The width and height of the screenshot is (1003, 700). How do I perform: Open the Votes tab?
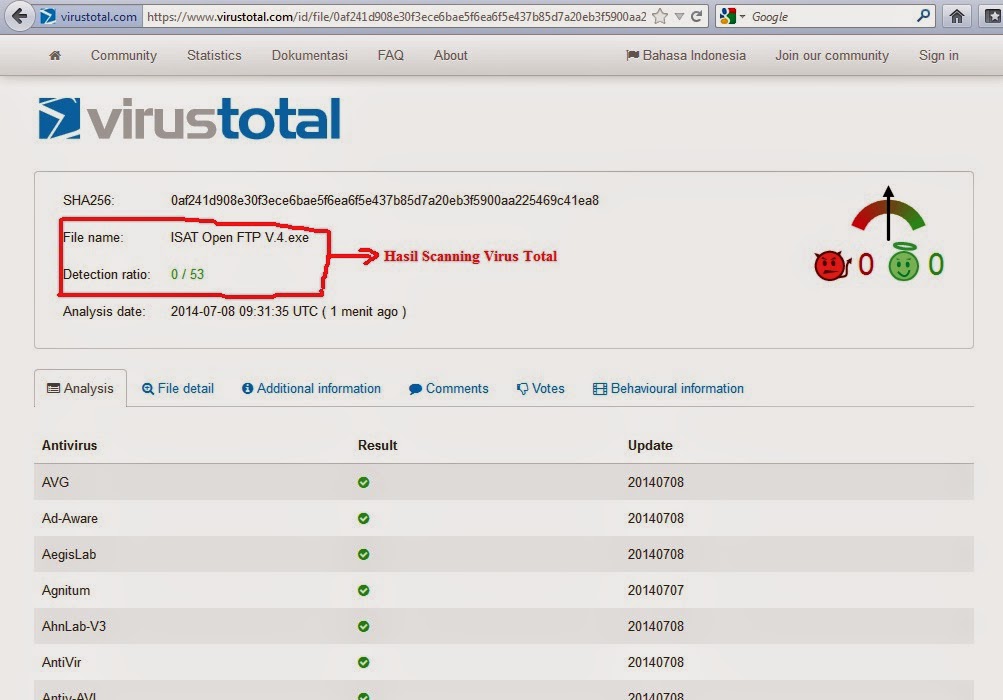541,389
